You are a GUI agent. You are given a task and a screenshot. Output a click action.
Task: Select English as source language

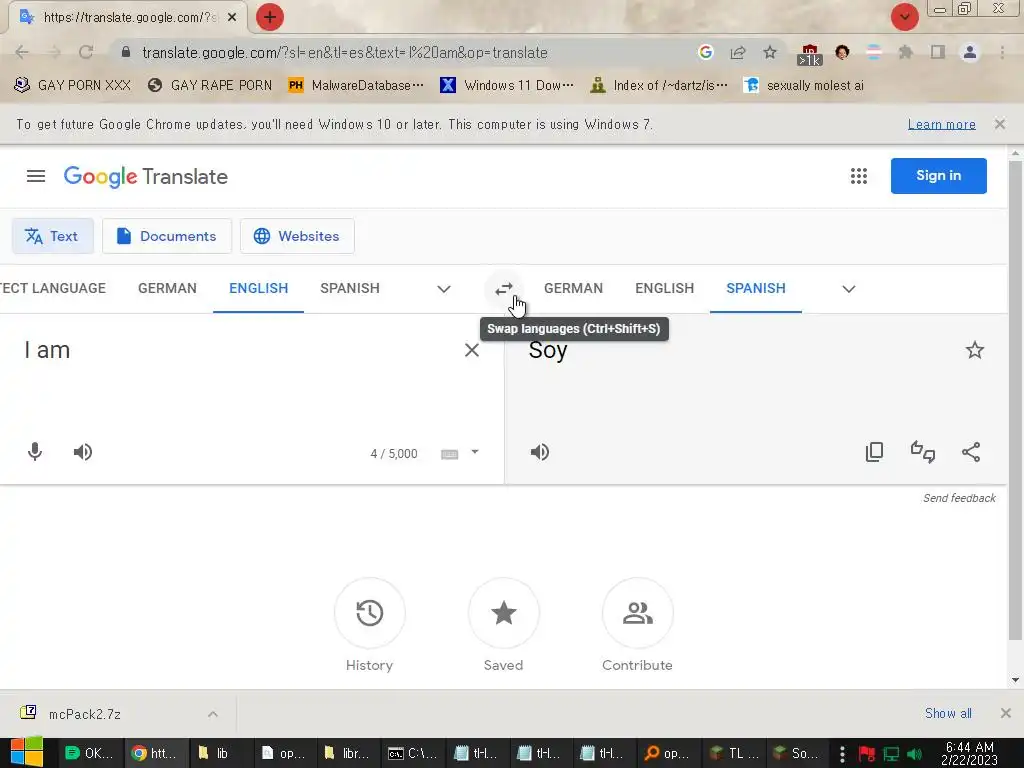(259, 288)
